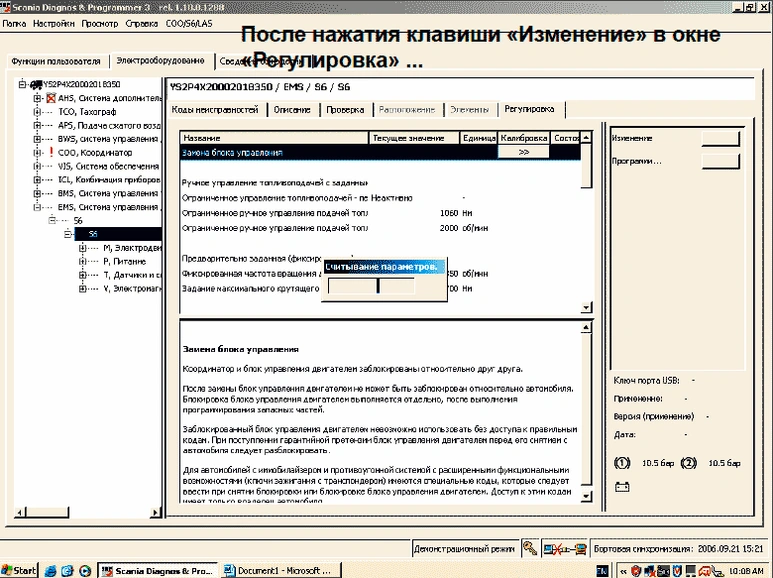Image resolution: width=773 pixels, height=578 pixels.
Task: Expand the M, Электродвигатель subnode
Action: [x=83, y=247]
